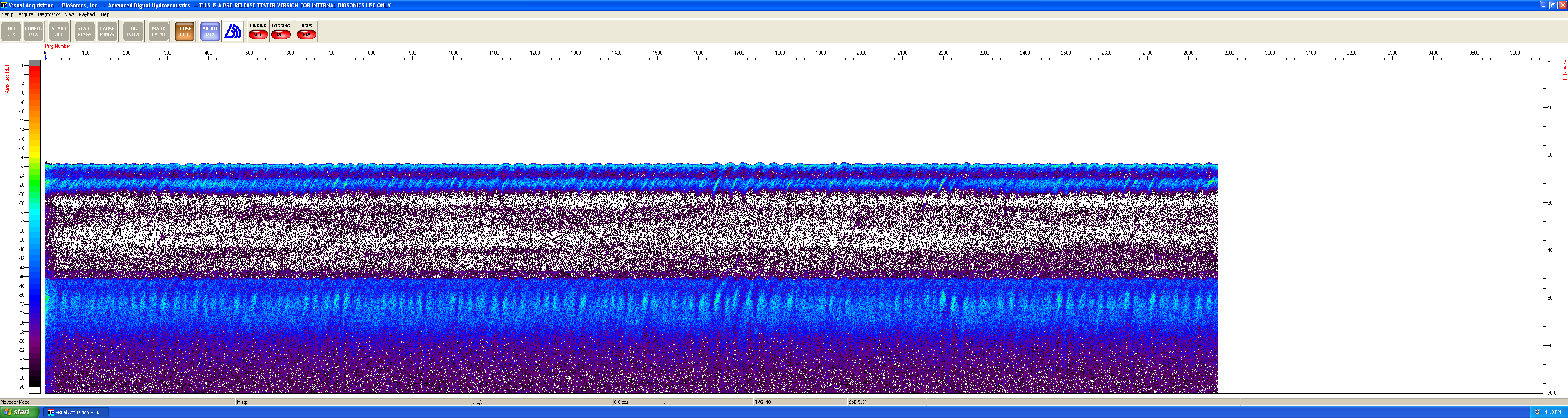
Task: Click the ping number ruler
Action: click(794, 55)
